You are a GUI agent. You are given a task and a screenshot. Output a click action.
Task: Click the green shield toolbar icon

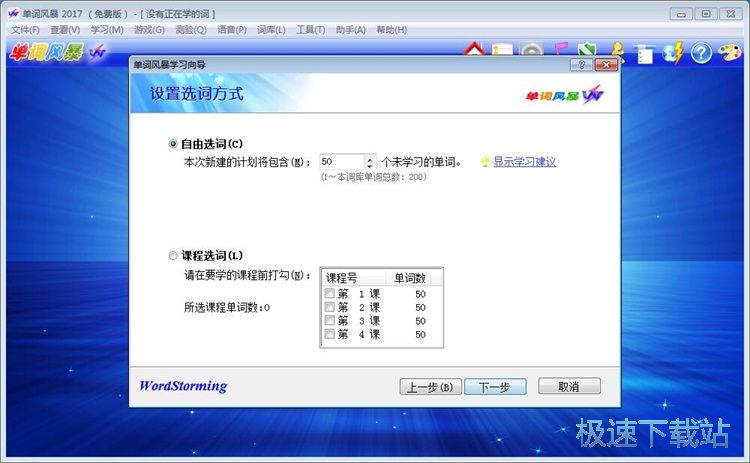coord(586,49)
